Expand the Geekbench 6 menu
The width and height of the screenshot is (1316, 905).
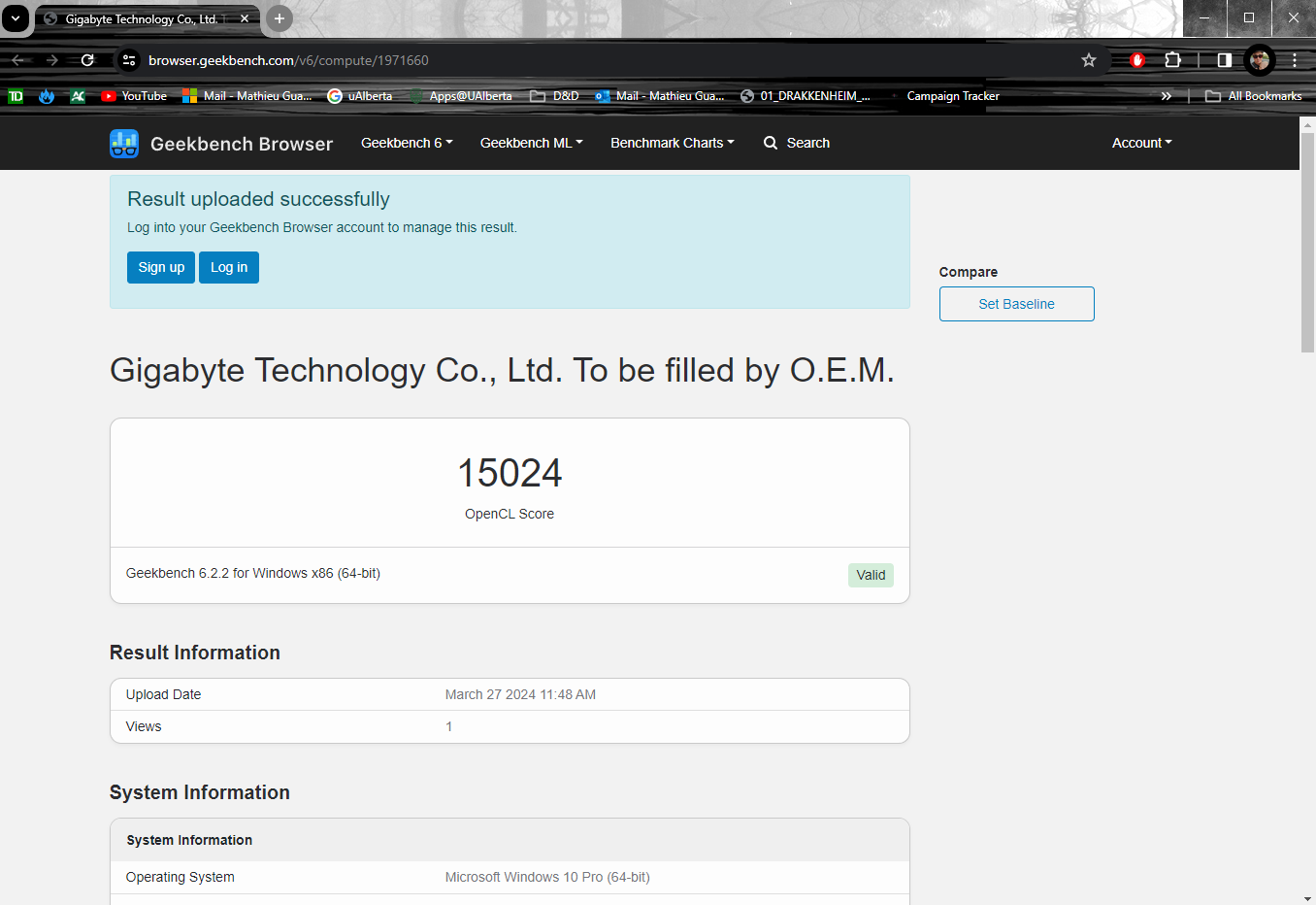click(407, 143)
